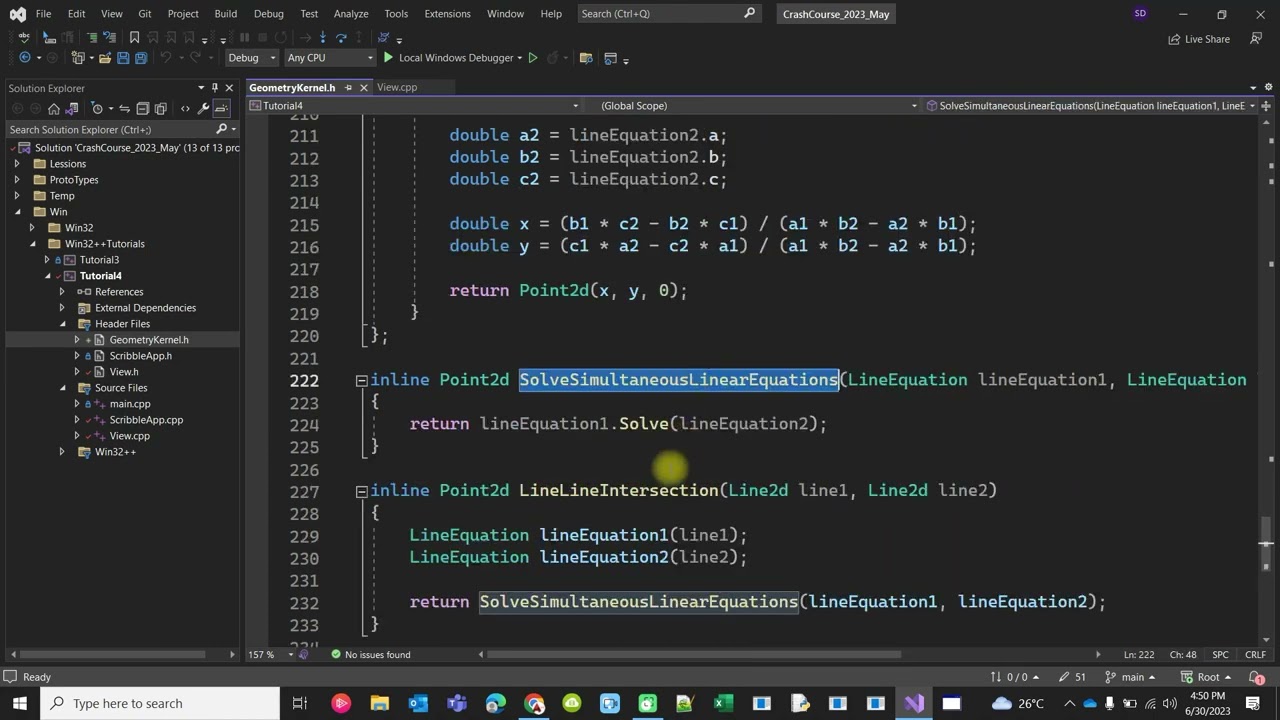Click the Live Share button
Screen dimensions: 1280x720
(1199, 39)
